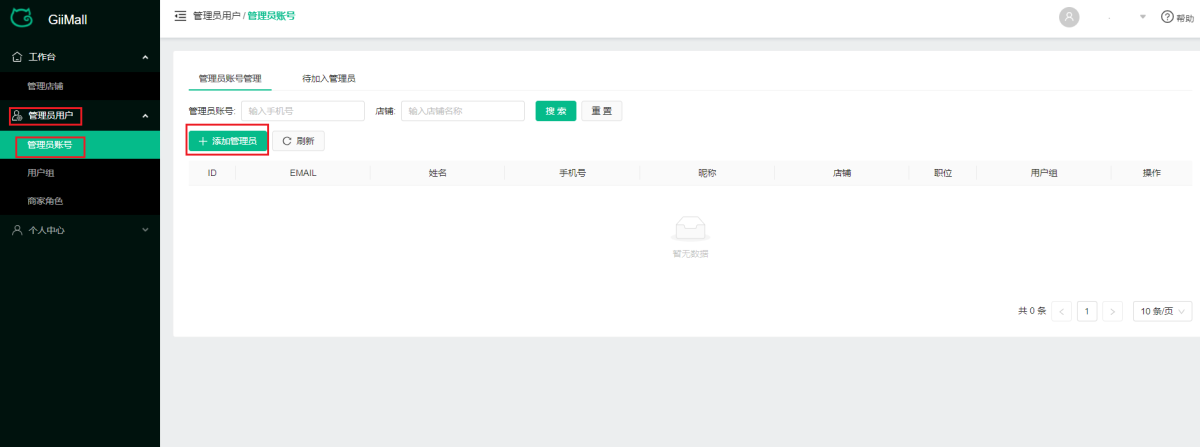Open 商家角色 in the sidebar
Viewport: 1200px width, 447px height.
coord(45,201)
